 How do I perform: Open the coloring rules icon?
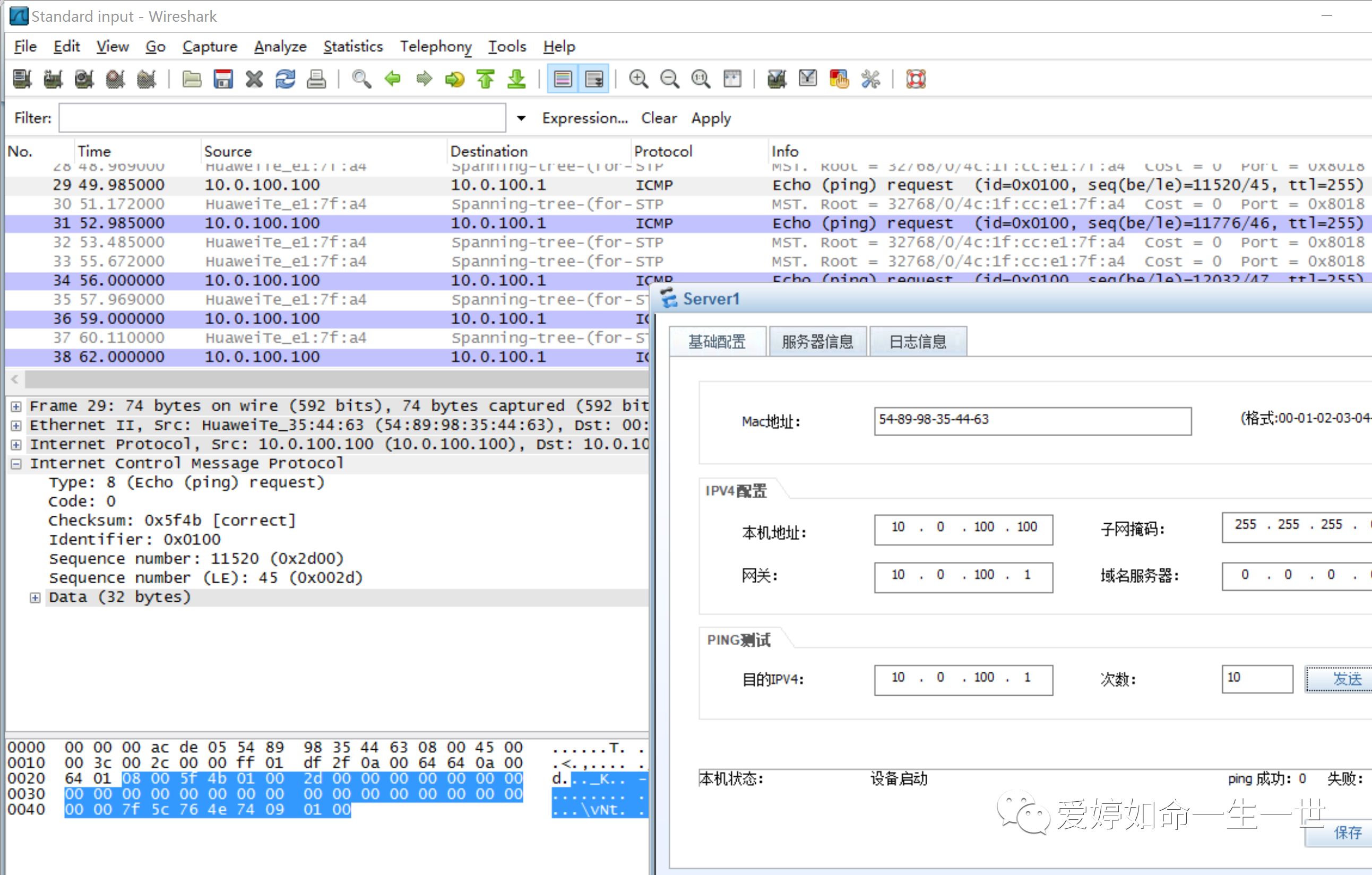click(839, 79)
